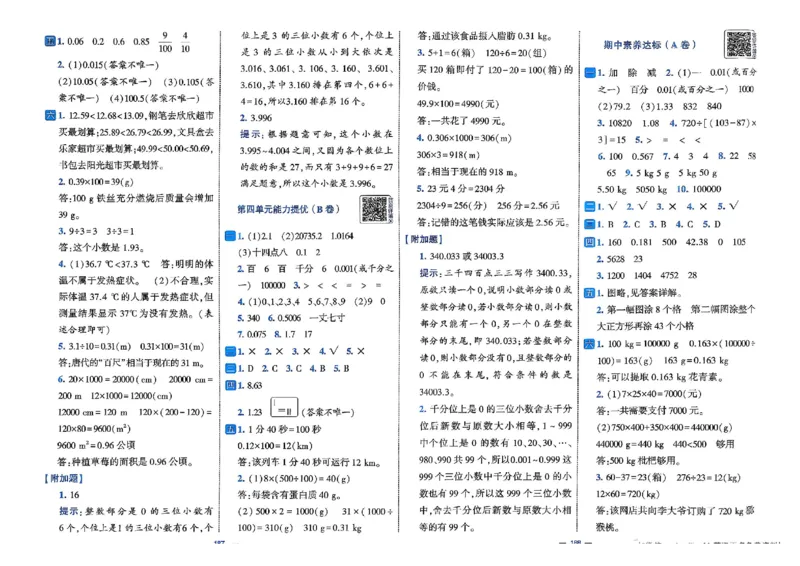Viewport: 800px width, 566px height.
Task: Click the answer '1. 340.033 或 34003.3'
Action: click(x=462, y=256)
